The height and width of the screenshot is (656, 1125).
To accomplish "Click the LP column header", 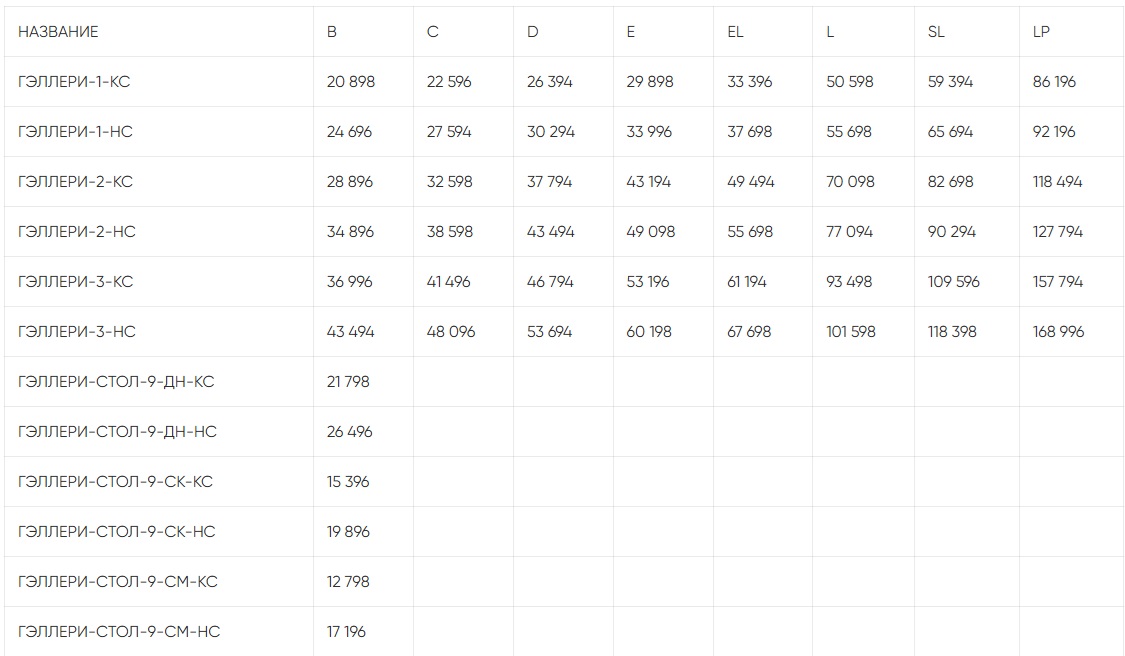I will pyautogui.click(x=1041, y=32).
